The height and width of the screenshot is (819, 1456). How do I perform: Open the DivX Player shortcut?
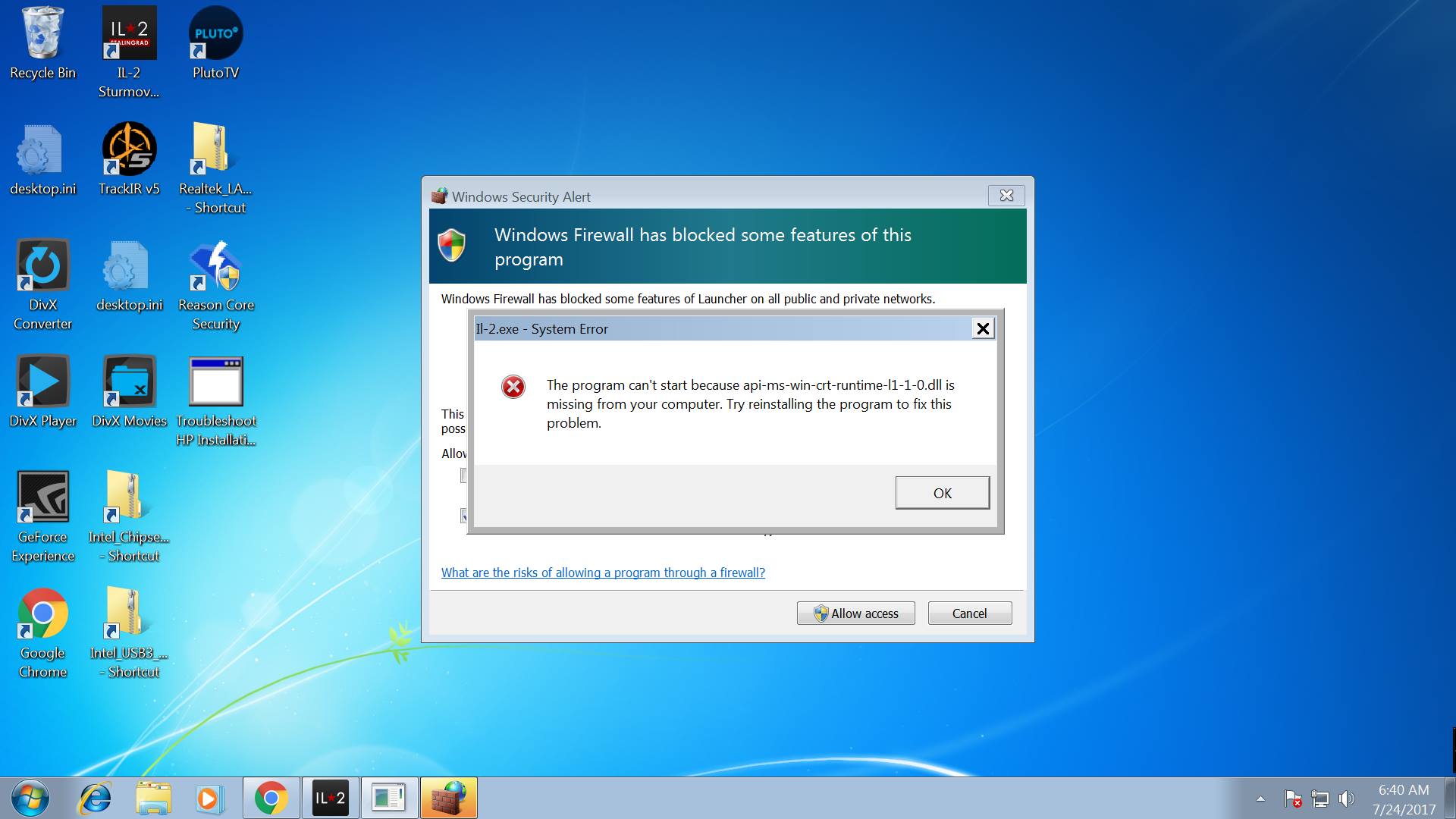[x=43, y=382]
